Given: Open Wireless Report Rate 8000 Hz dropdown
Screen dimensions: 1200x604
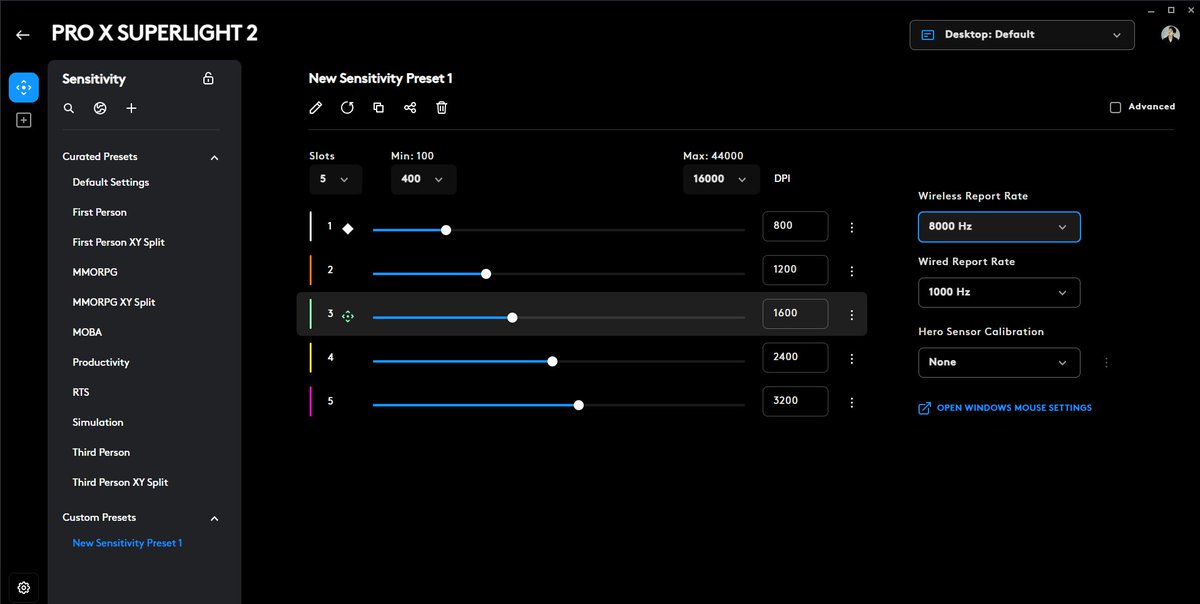Looking at the screenshot, I should click(x=999, y=227).
